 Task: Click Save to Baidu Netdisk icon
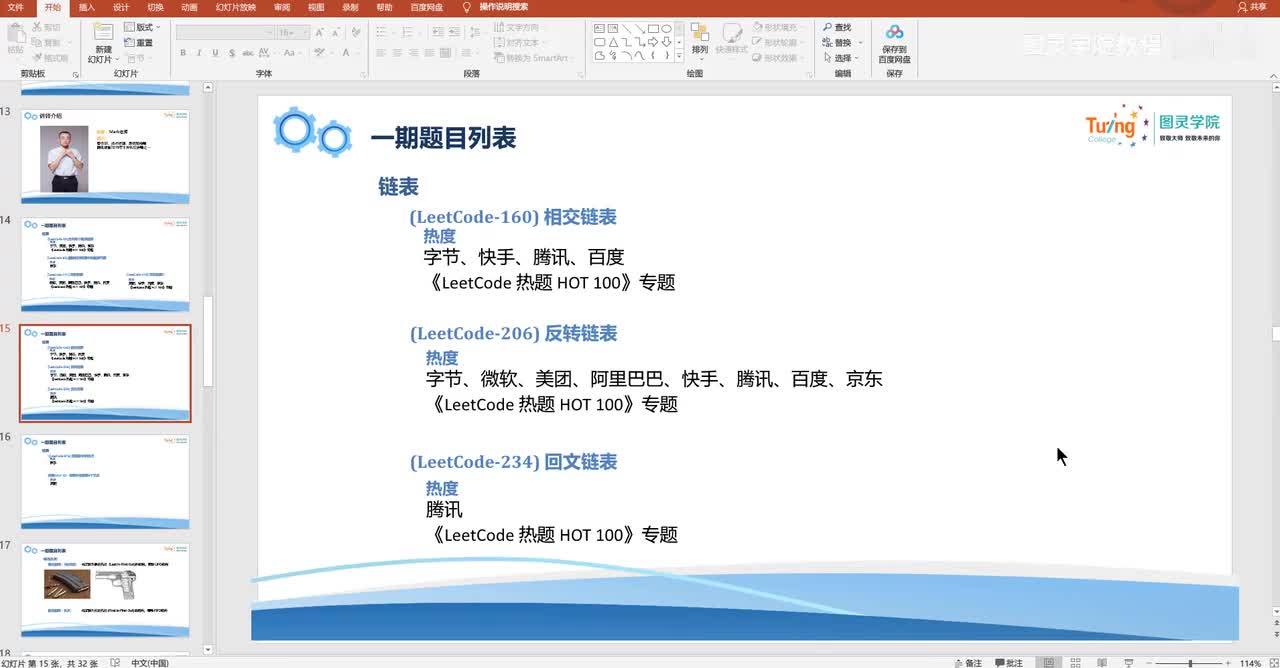point(894,32)
